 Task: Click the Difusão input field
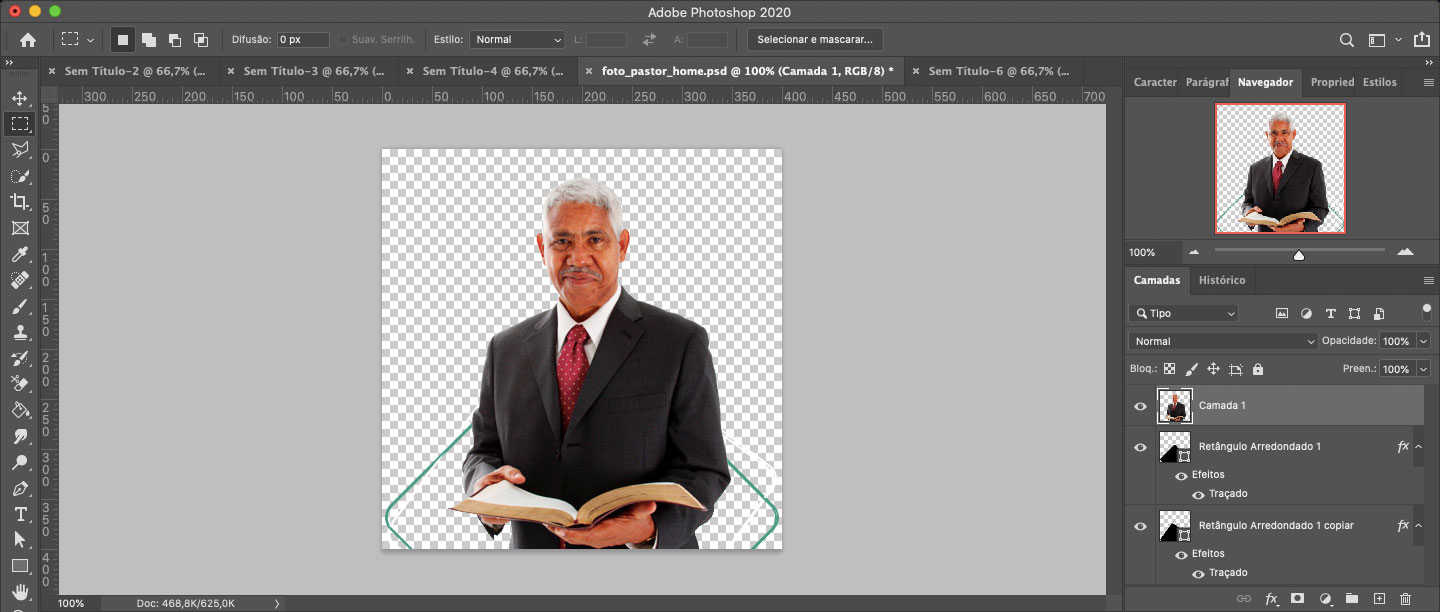tap(303, 40)
